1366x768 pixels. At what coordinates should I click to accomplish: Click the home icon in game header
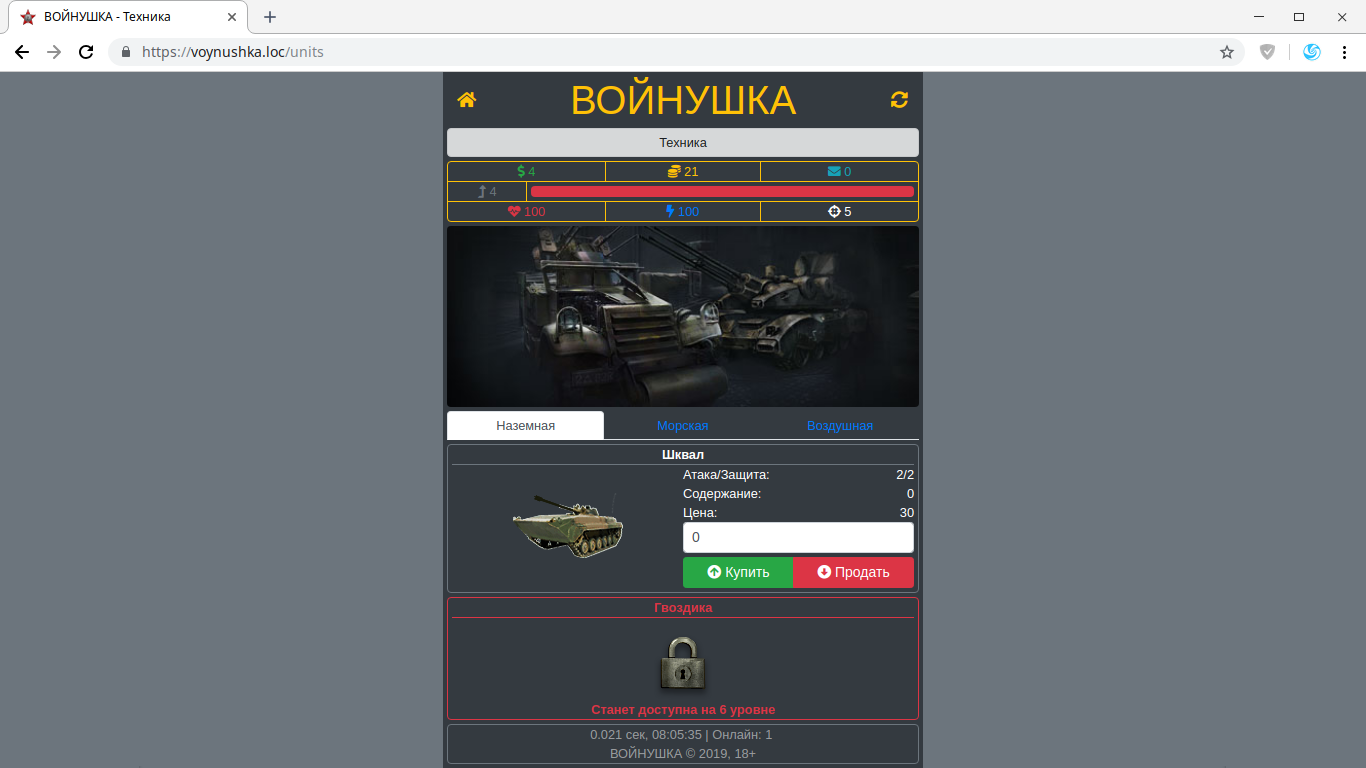click(x=466, y=100)
